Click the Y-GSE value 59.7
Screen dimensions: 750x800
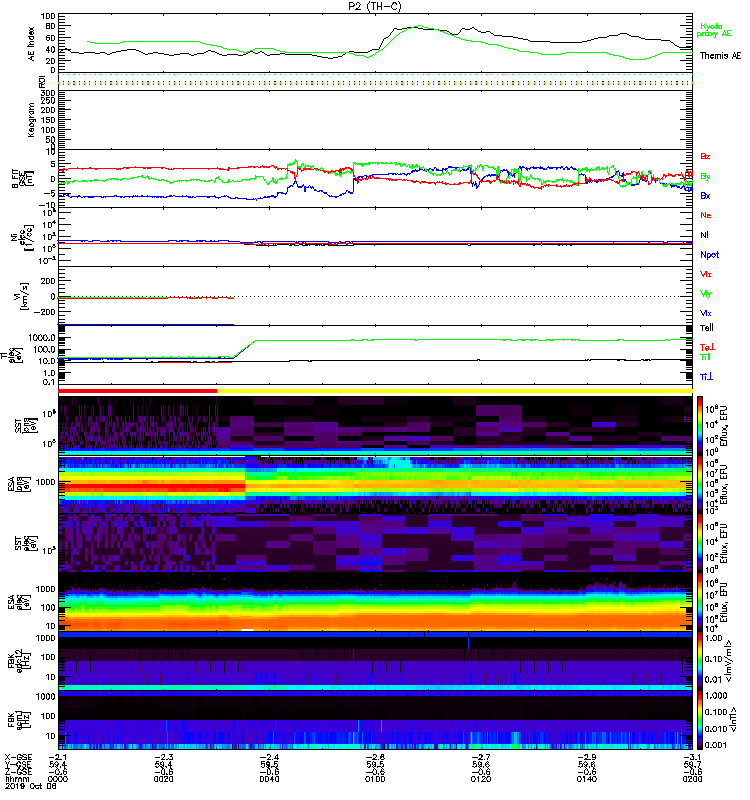(x=693, y=764)
